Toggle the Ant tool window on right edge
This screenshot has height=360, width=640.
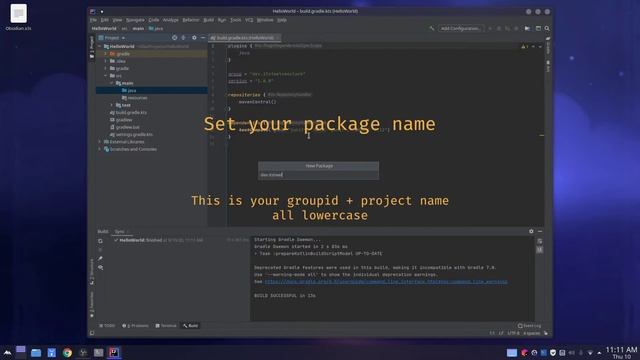click(548, 66)
